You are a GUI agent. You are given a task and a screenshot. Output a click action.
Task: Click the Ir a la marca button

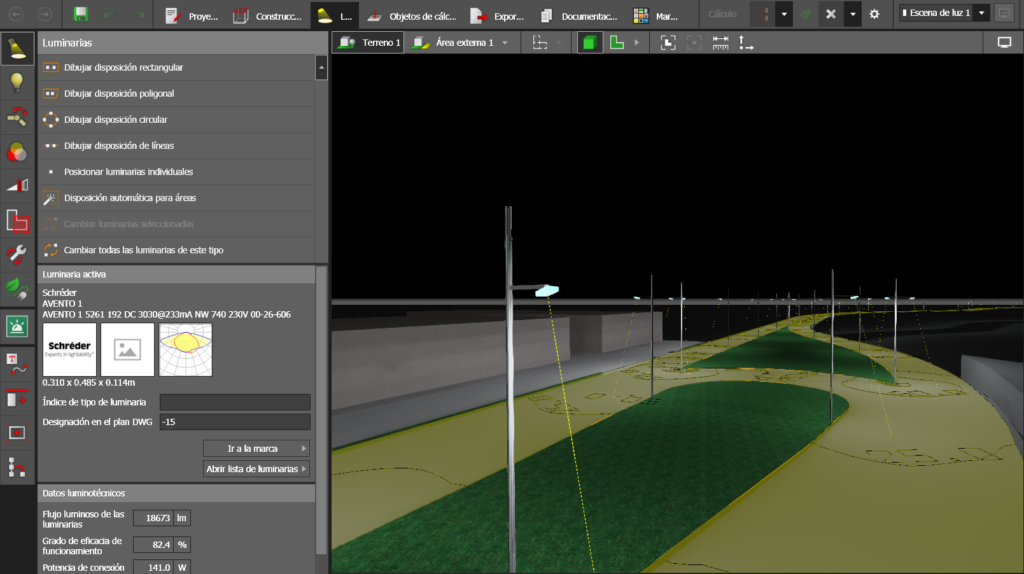256,448
